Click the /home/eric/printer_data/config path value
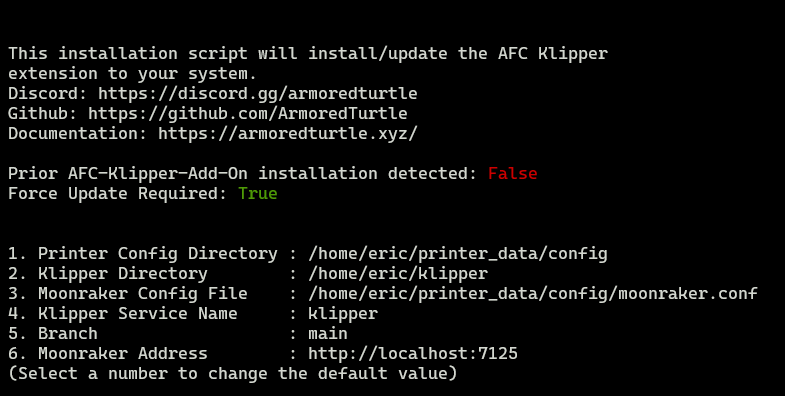Viewport: 785px width, 396px height. (x=458, y=253)
